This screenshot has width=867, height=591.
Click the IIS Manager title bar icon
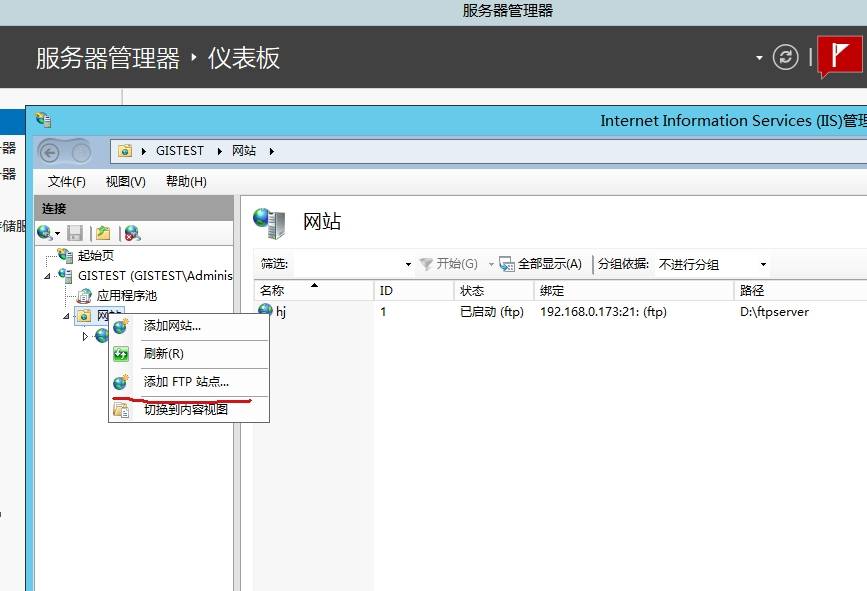pyautogui.click(x=43, y=120)
